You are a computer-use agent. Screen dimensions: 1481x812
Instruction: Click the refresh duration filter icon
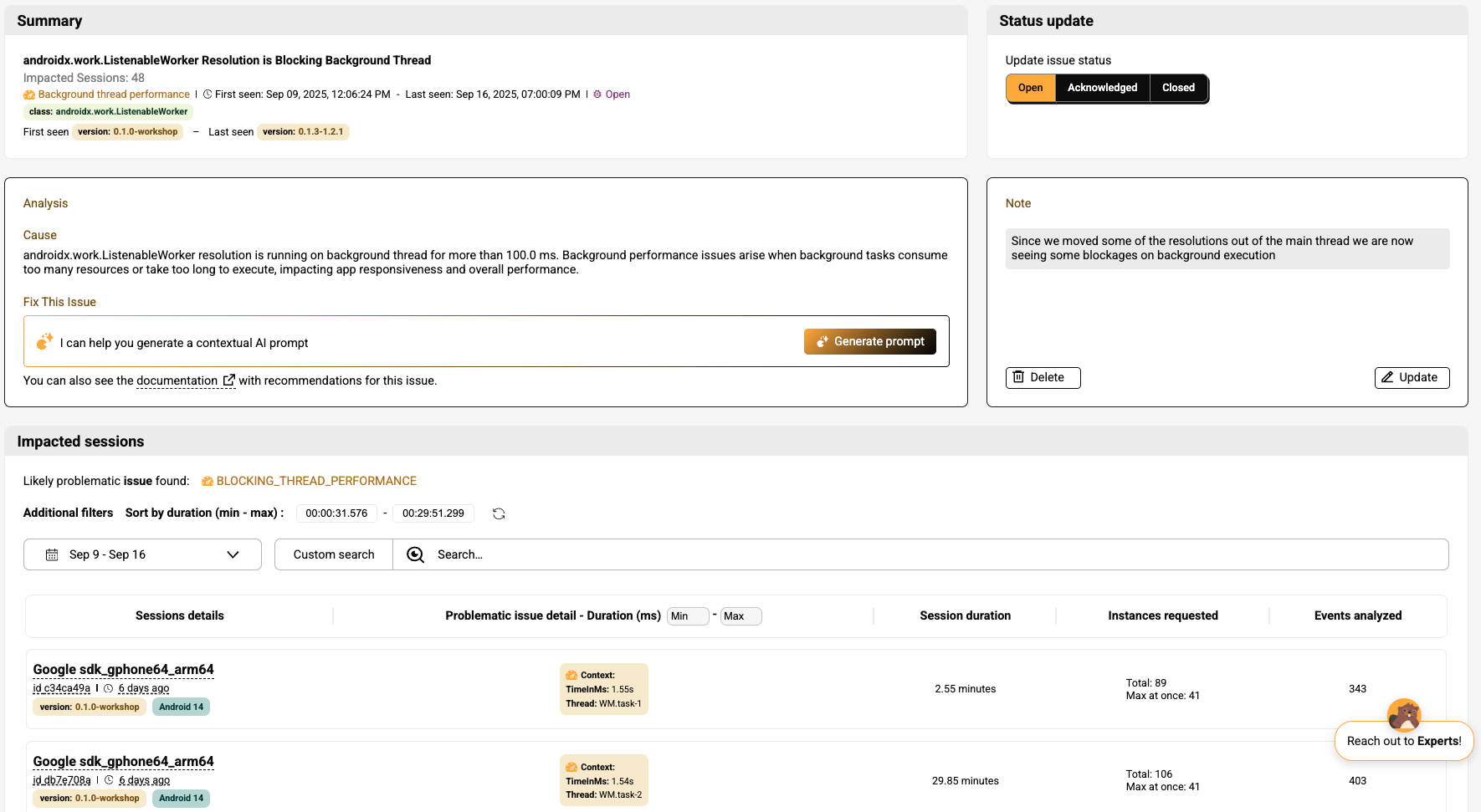point(499,513)
